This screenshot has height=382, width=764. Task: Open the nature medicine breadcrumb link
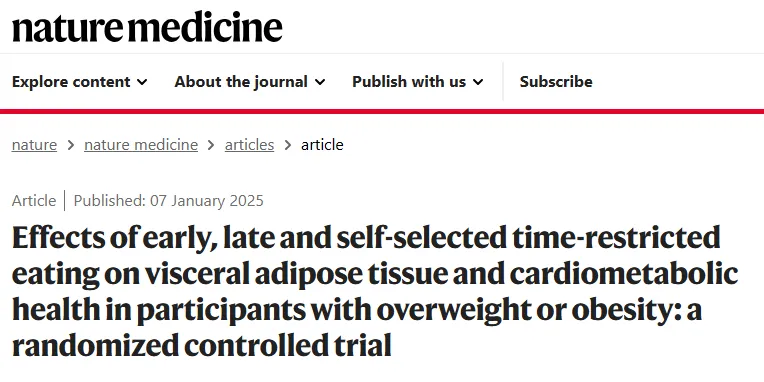point(141,145)
